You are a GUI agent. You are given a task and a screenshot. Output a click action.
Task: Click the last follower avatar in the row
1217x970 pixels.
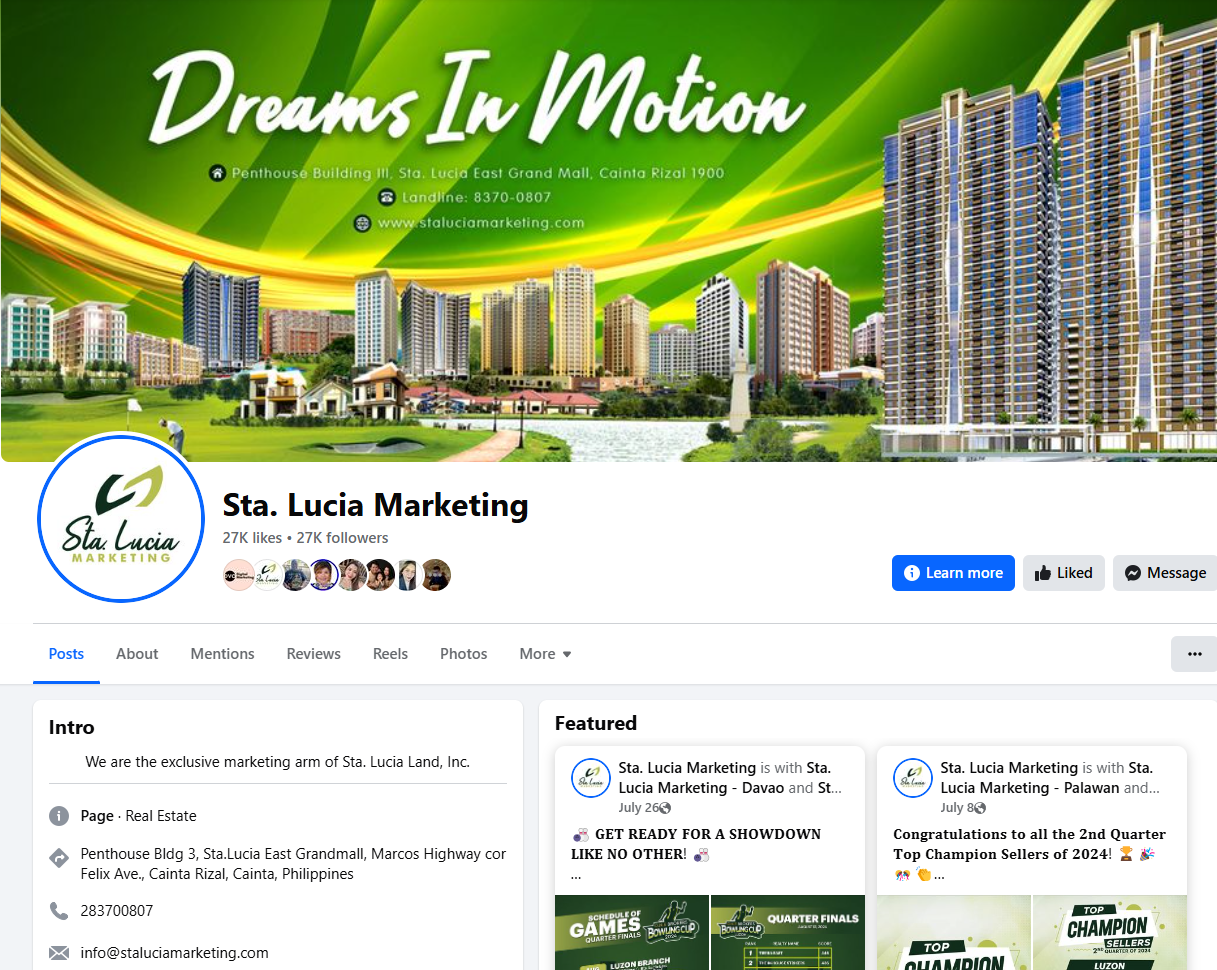pos(436,575)
